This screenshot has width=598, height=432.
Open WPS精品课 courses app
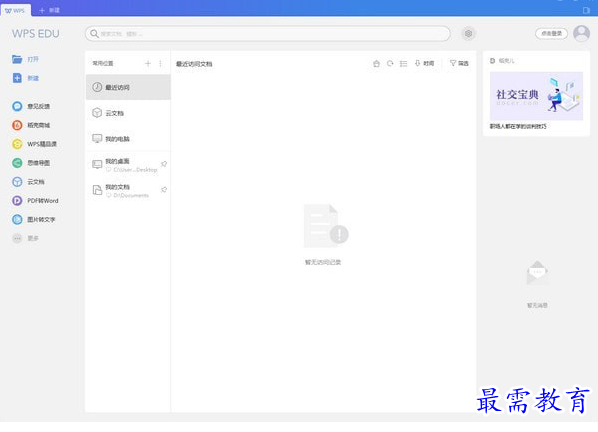(34, 144)
